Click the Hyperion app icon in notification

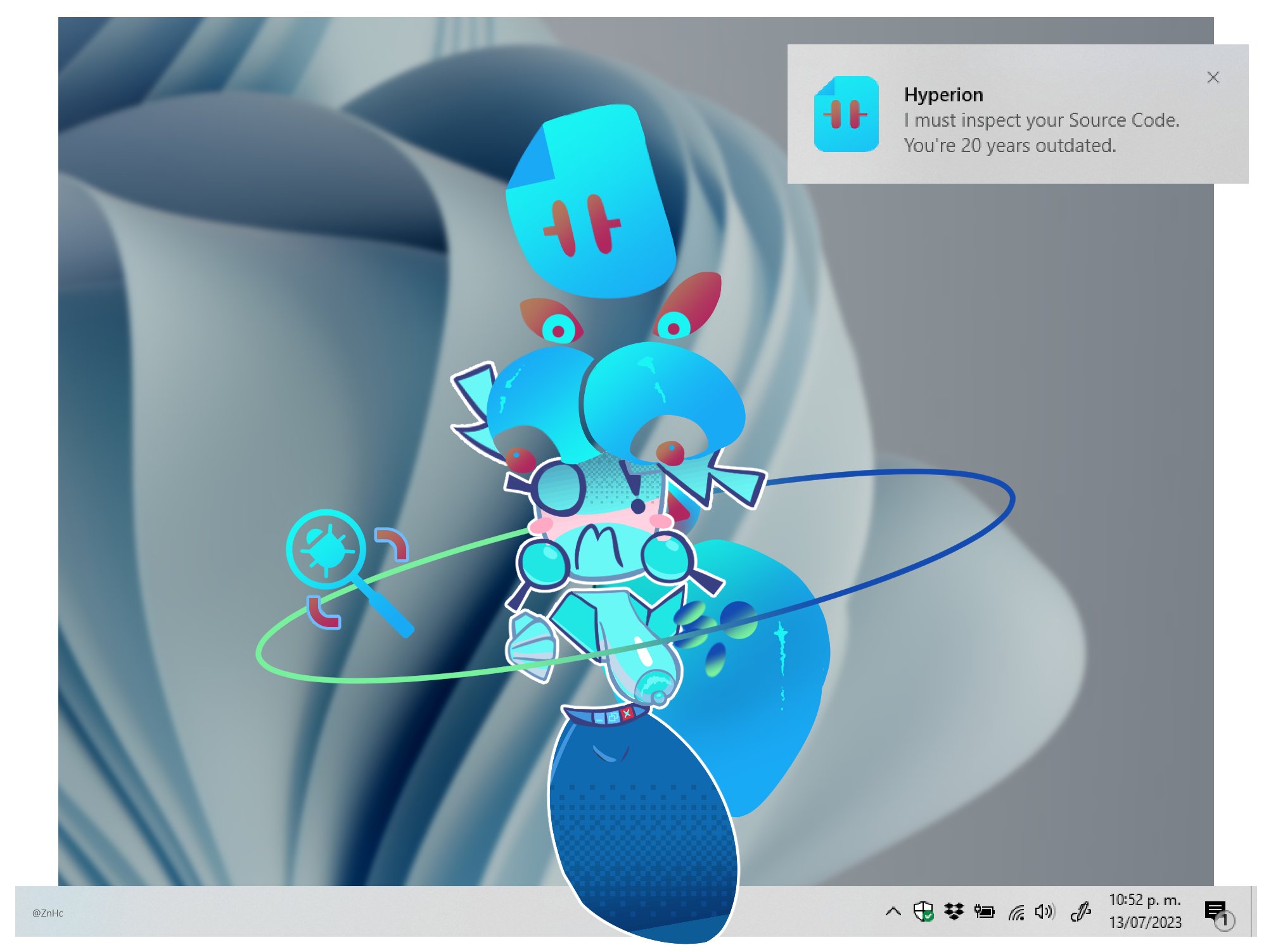click(x=846, y=114)
